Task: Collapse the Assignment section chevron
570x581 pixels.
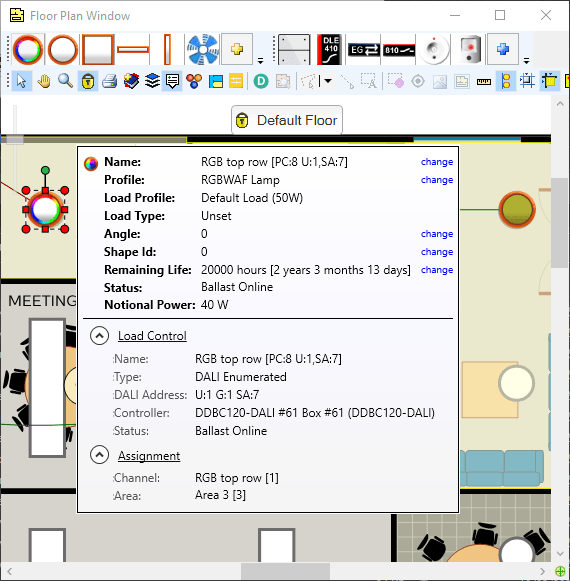Action: (99, 455)
